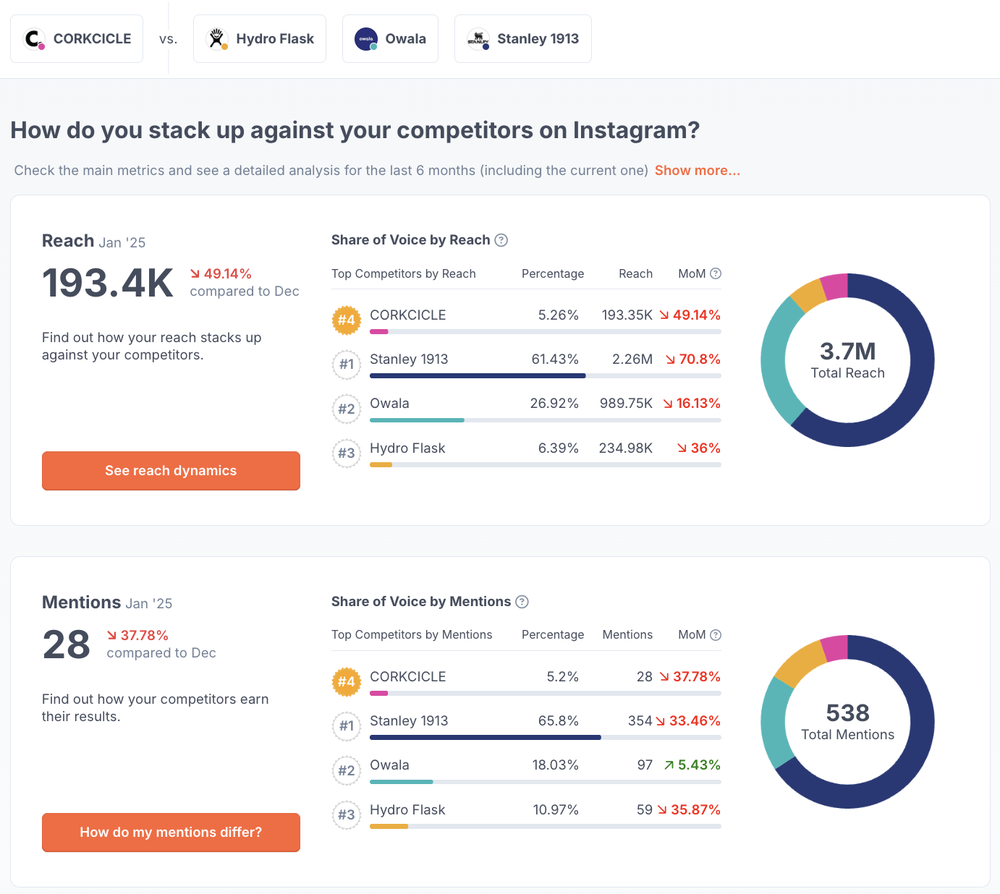This screenshot has width=1000, height=894.
Task: Click the CORKCICLE logo icon
Action: [33, 39]
